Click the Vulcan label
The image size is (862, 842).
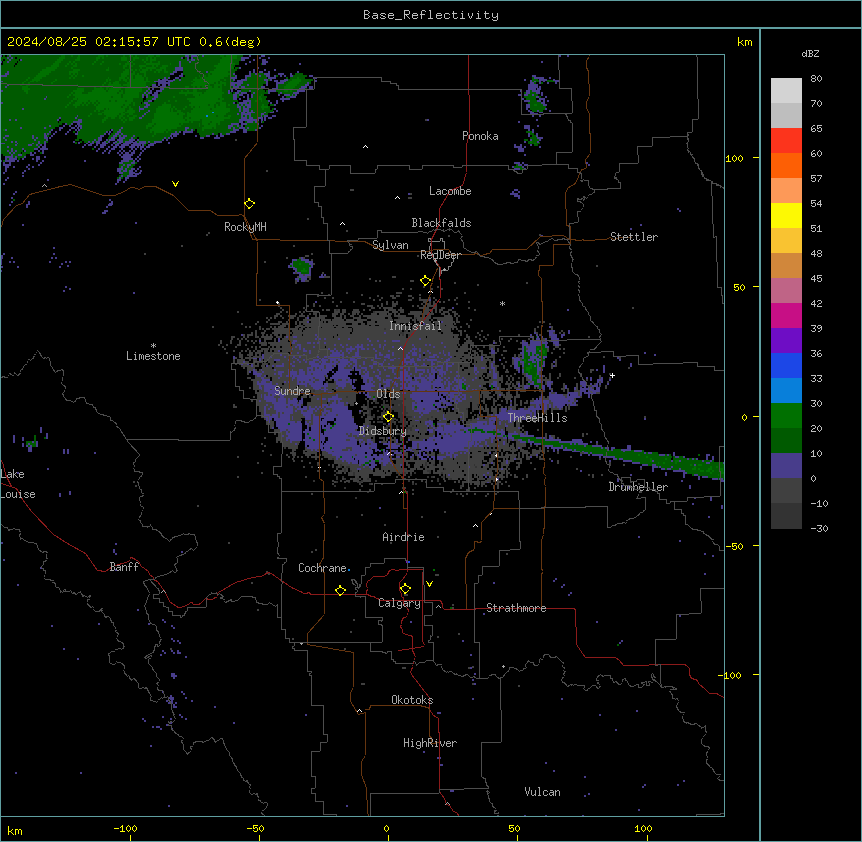[543, 792]
